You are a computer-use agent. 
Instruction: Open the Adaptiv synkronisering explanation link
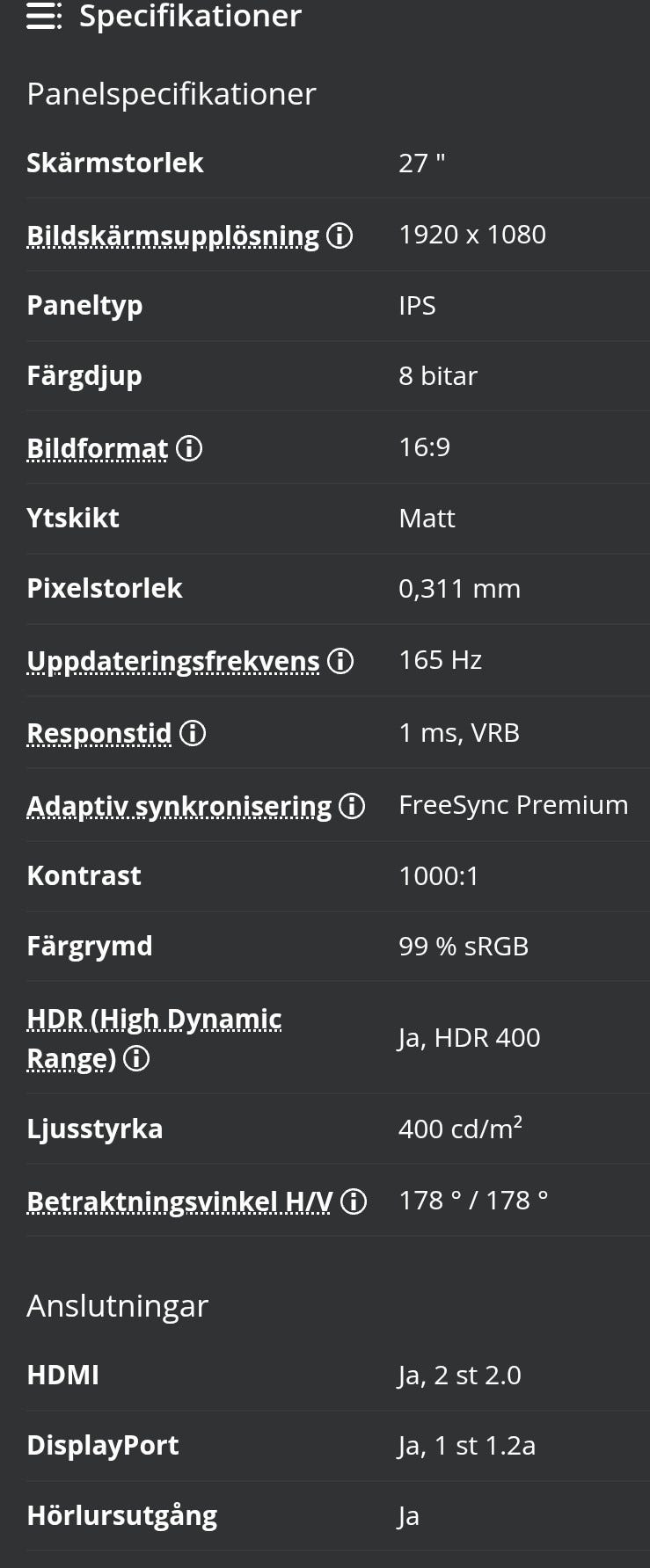click(x=179, y=806)
